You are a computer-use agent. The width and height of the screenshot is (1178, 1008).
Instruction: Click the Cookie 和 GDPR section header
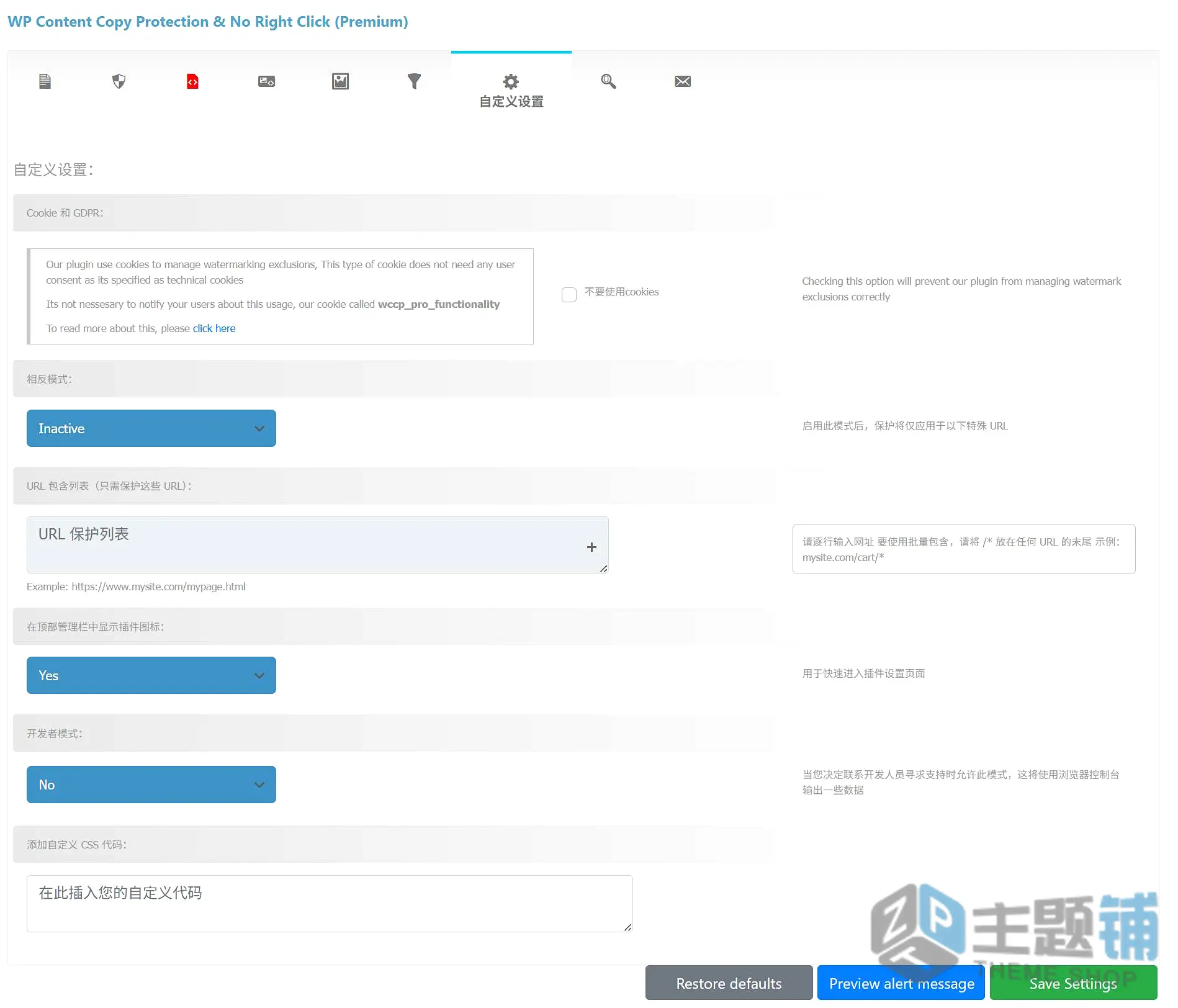pos(395,213)
